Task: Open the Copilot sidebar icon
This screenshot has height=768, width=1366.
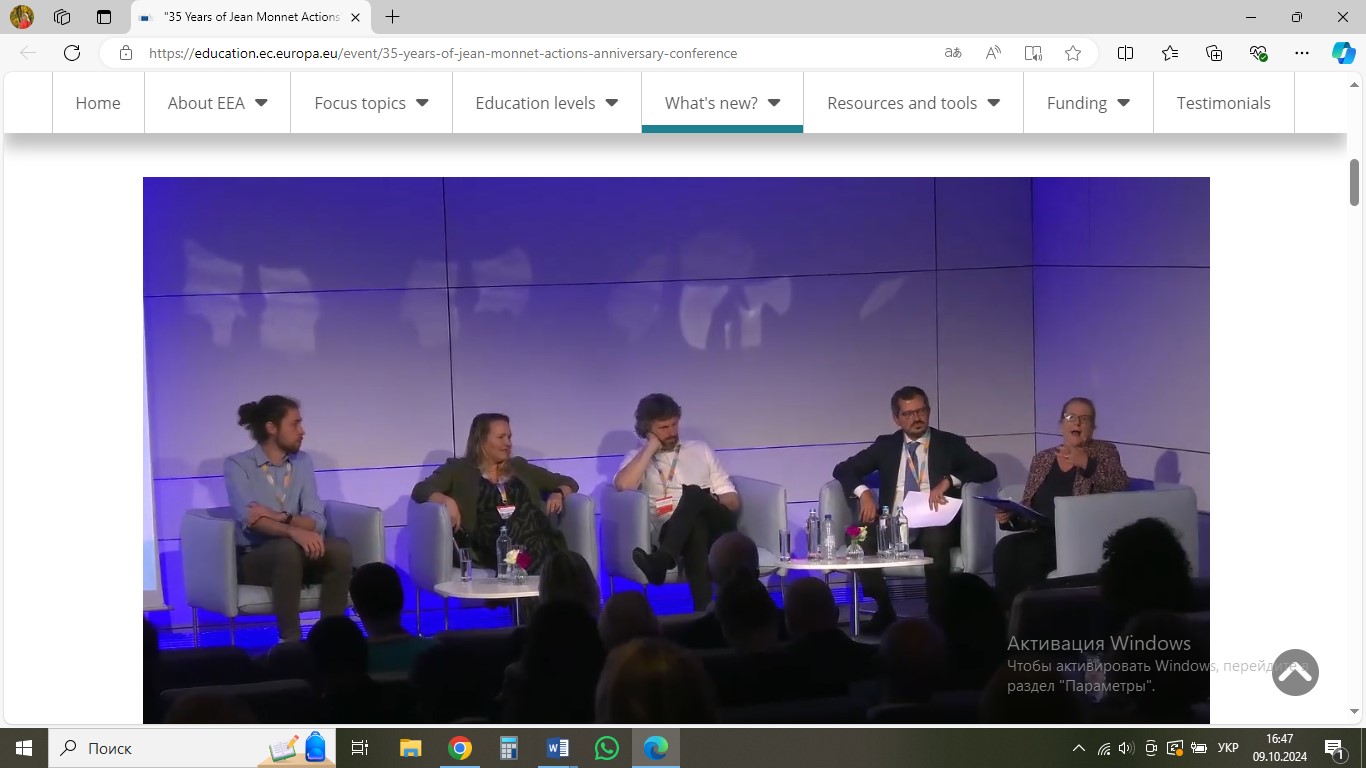Action: pos(1343,54)
